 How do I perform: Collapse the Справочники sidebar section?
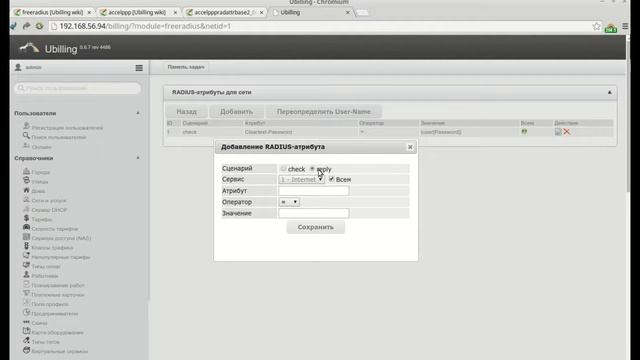pyautogui.click(x=138, y=158)
